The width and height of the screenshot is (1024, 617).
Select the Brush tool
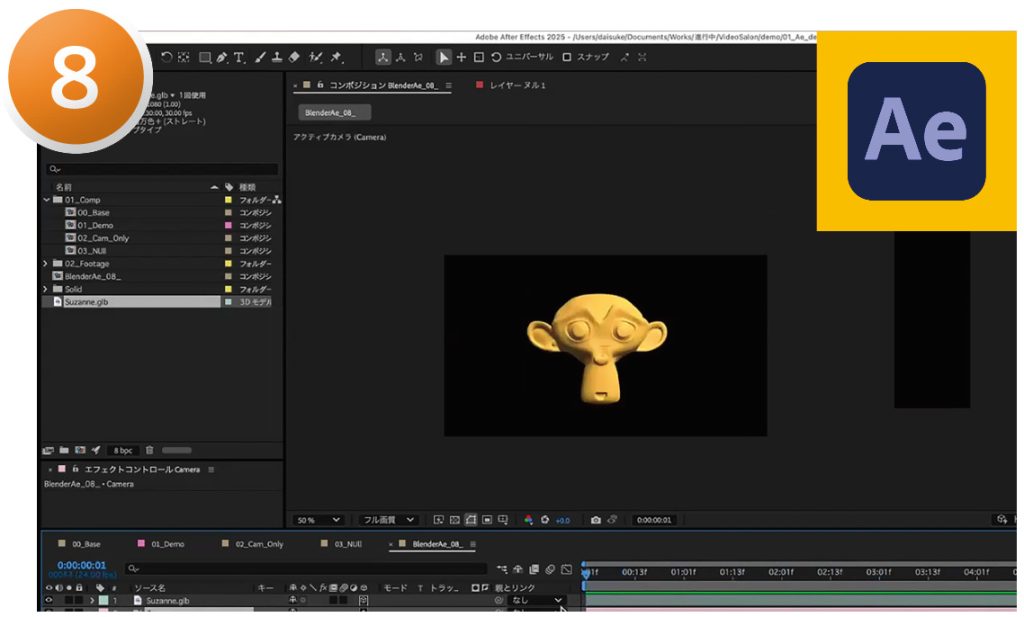click(x=260, y=57)
